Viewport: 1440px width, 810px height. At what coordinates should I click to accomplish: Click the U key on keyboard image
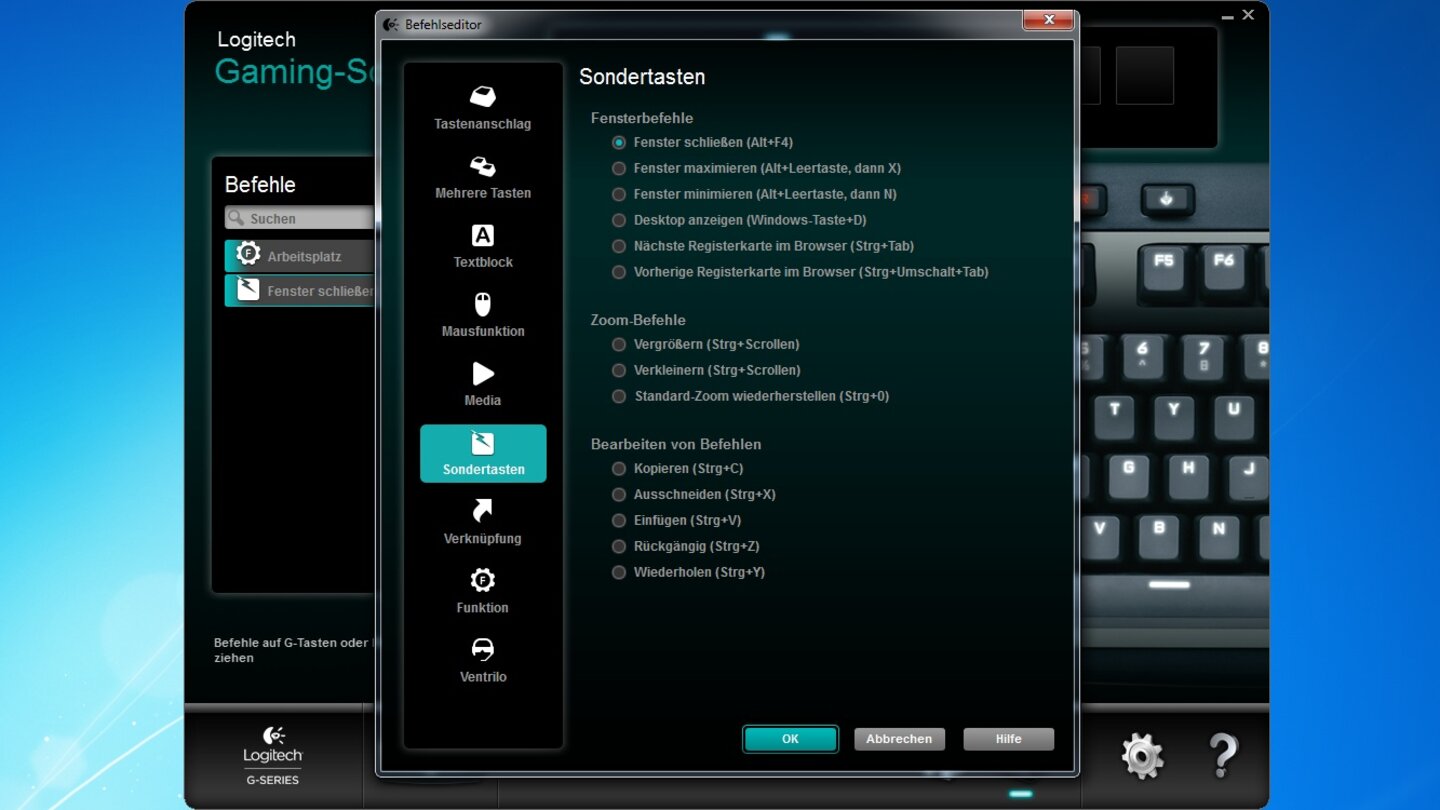[x=1234, y=420]
